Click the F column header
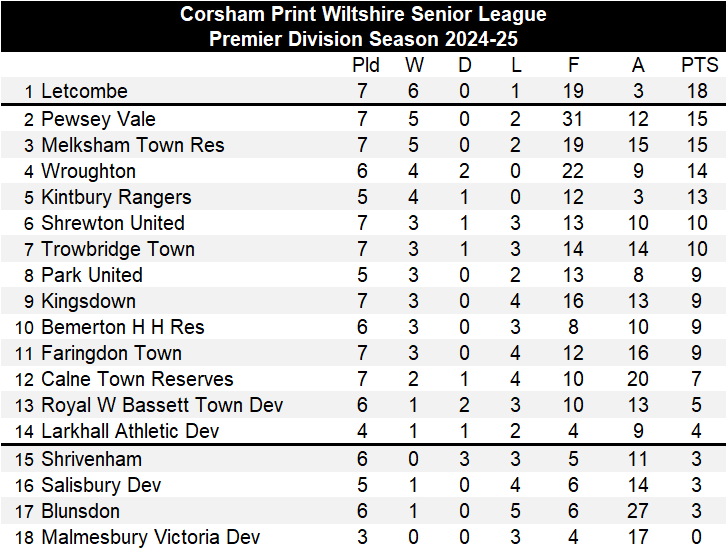The image size is (726, 550). click(573, 66)
